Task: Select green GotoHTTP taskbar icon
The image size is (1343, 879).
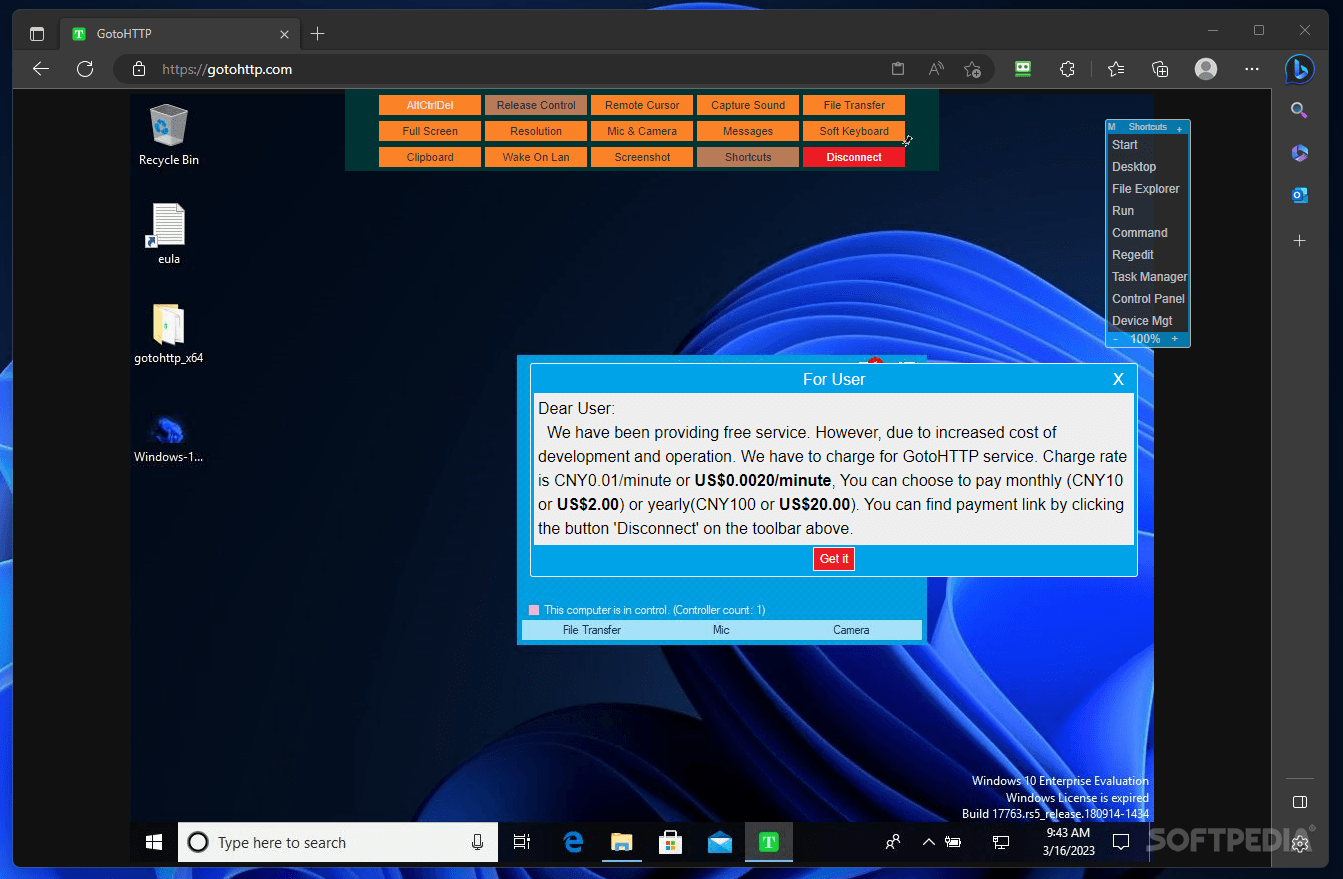Action: (x=768, y=842)
